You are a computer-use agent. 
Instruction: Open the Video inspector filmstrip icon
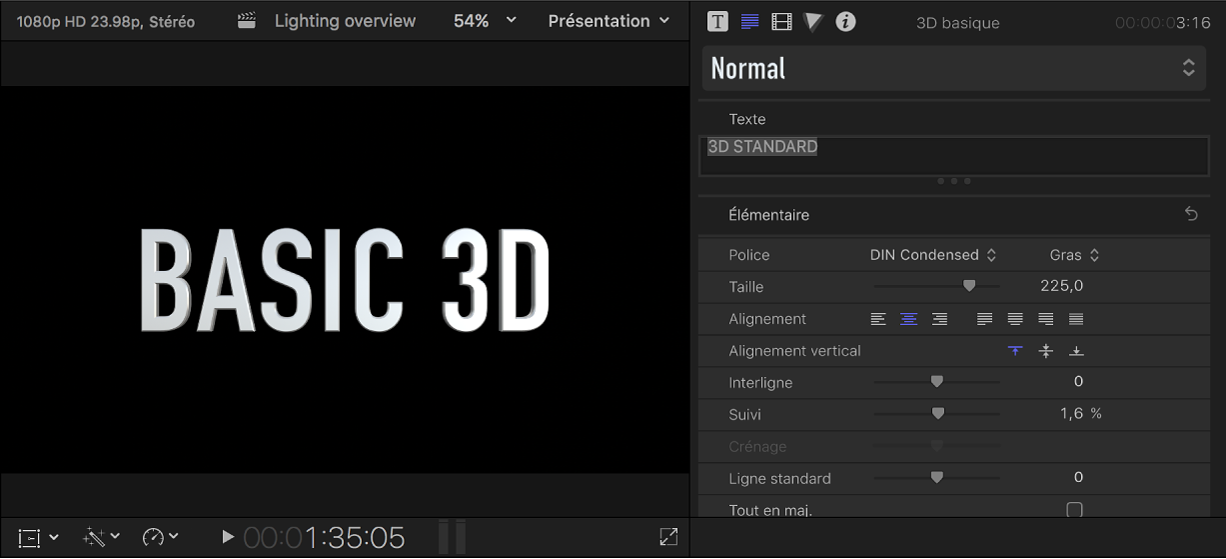pyautogui.click(x=782, y=22)
